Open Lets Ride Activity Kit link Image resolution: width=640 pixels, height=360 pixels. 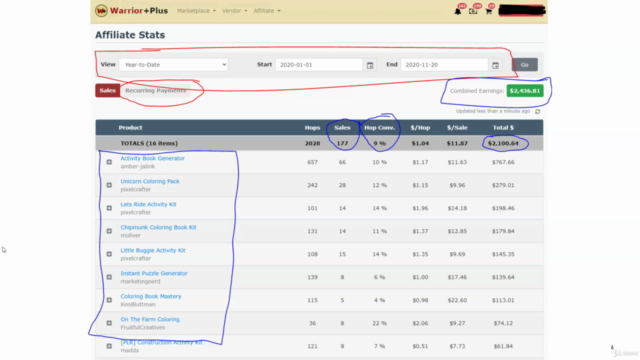click(148, 204)
